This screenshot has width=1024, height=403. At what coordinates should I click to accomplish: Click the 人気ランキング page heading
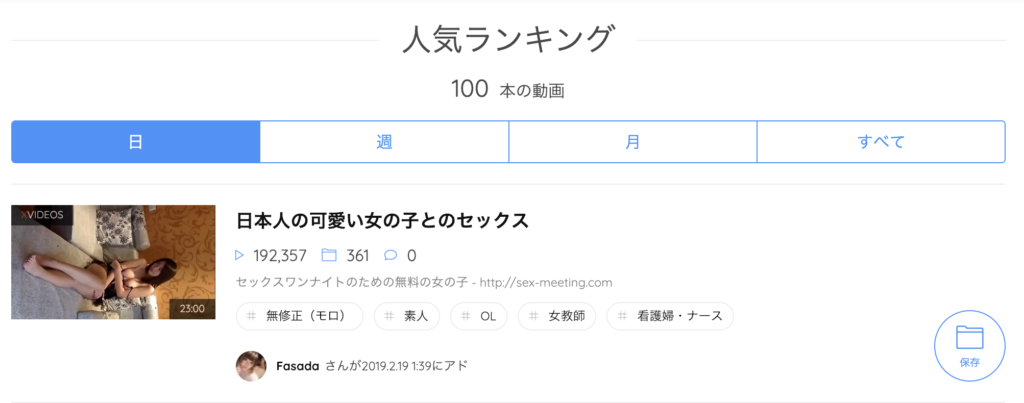[x=507, y=40]
